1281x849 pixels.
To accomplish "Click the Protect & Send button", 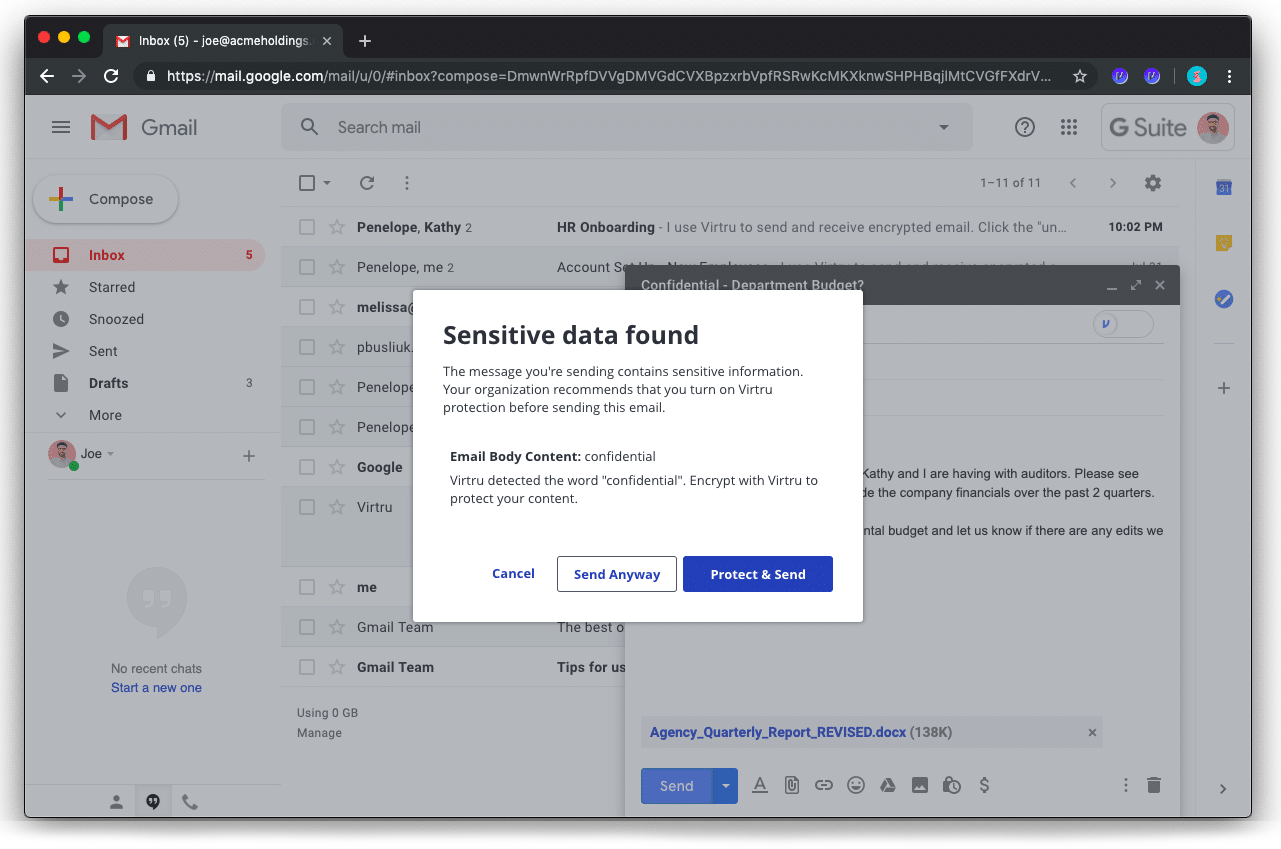I will (757, 574).
